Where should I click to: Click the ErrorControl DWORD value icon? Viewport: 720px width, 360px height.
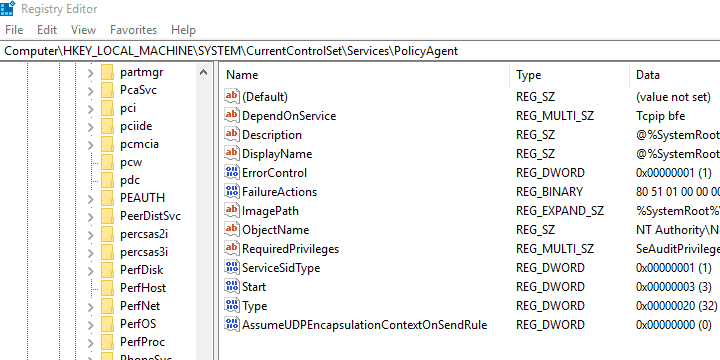pos(232,173)
